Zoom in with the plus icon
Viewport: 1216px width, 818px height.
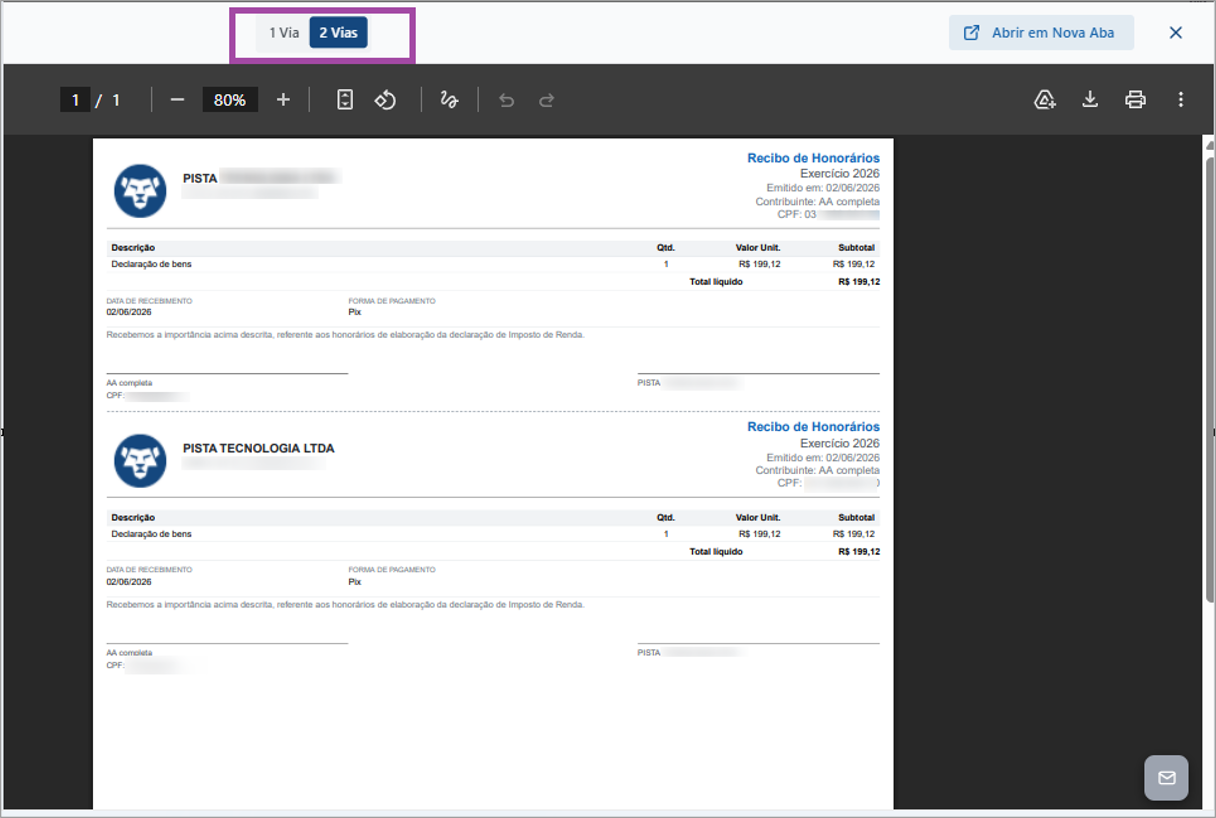click(x=283, y=100)
